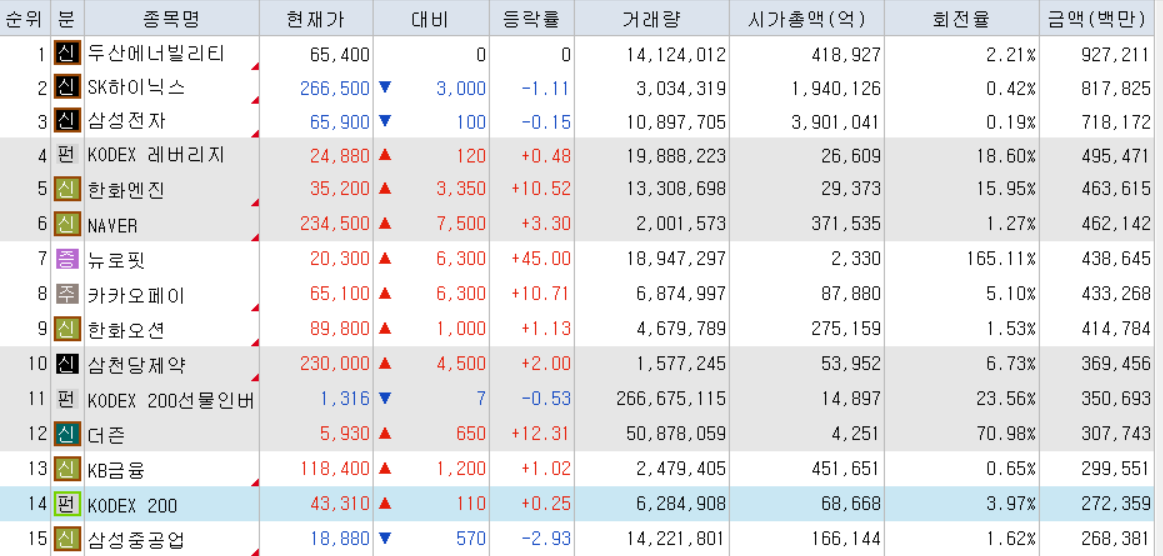Screen dimensions: 1163x556
Task: Sort by the 종목명 column header
Action: [172, 18]
